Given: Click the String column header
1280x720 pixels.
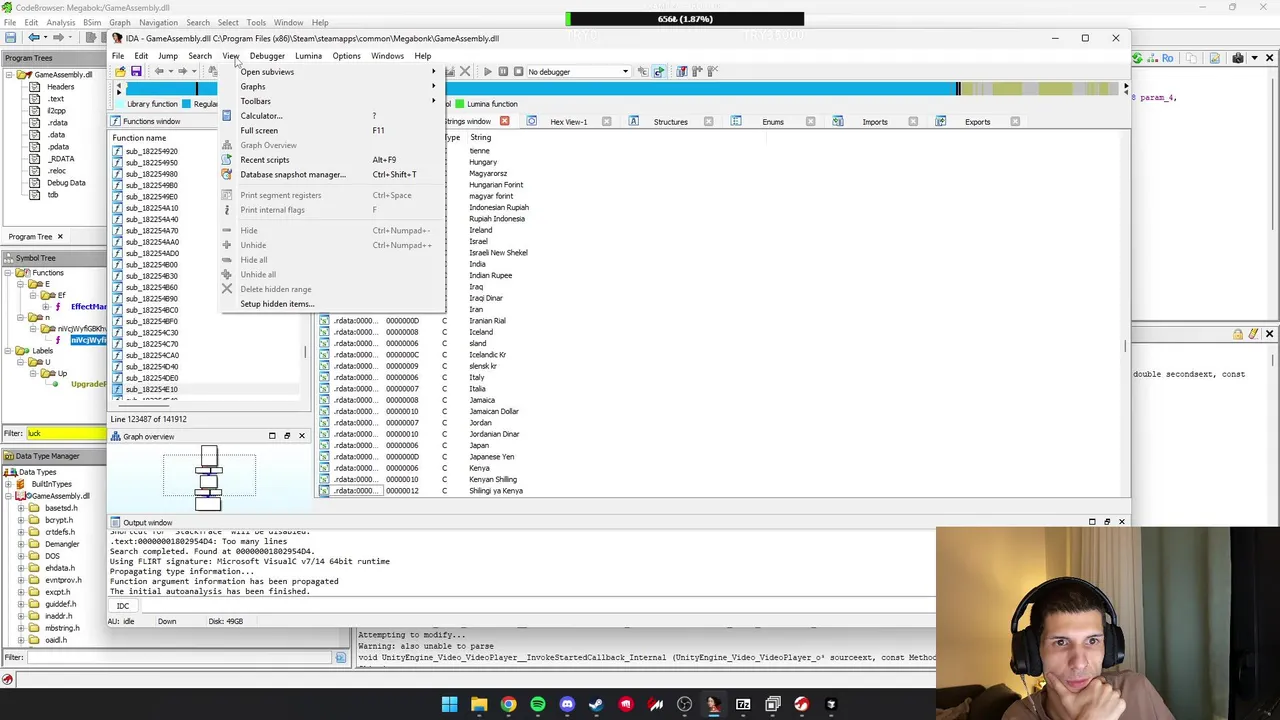Looking at the screenshot, I should (481, 138).
